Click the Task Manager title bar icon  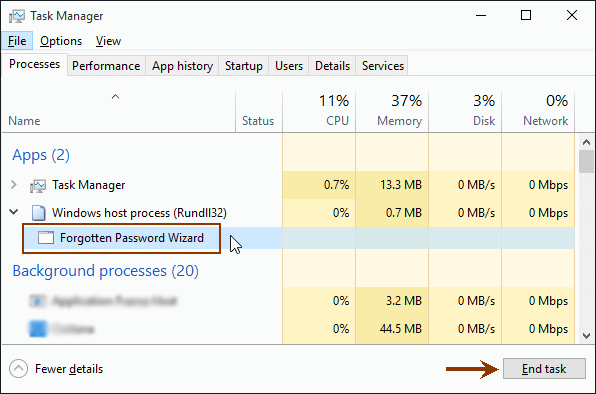[16, 16]
